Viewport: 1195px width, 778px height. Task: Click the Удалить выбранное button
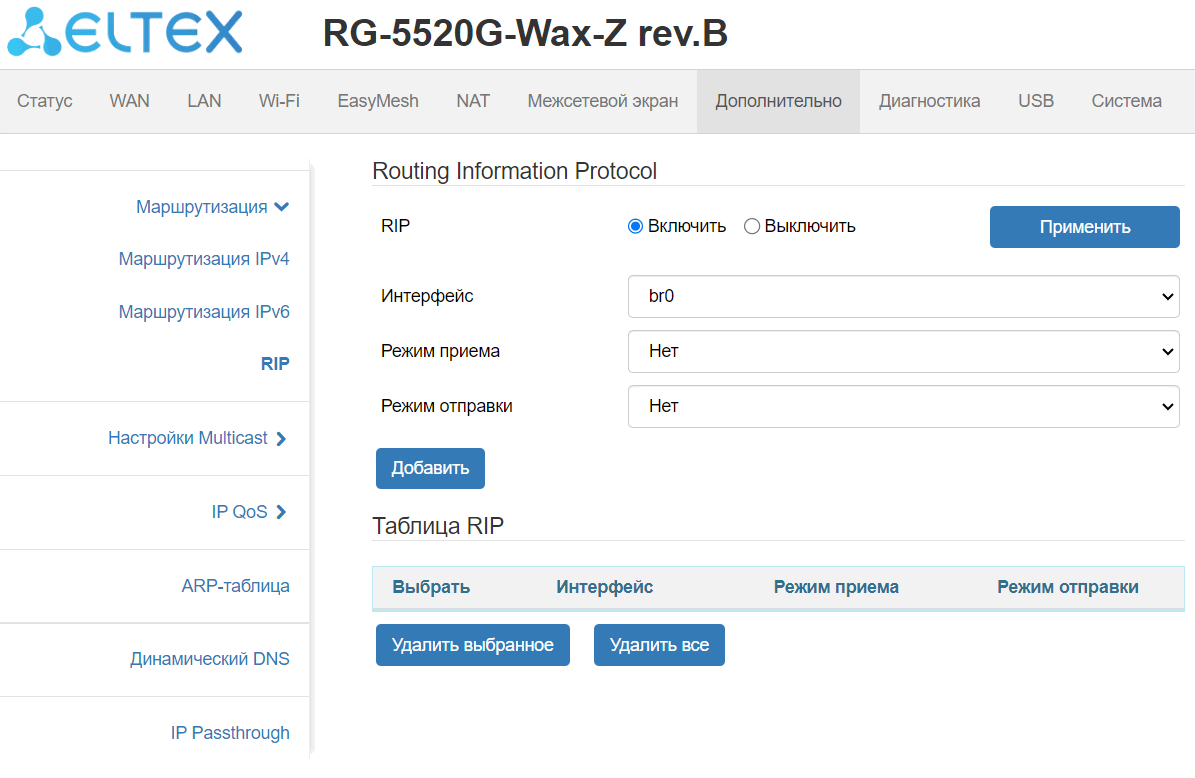(x=472, y=645)
